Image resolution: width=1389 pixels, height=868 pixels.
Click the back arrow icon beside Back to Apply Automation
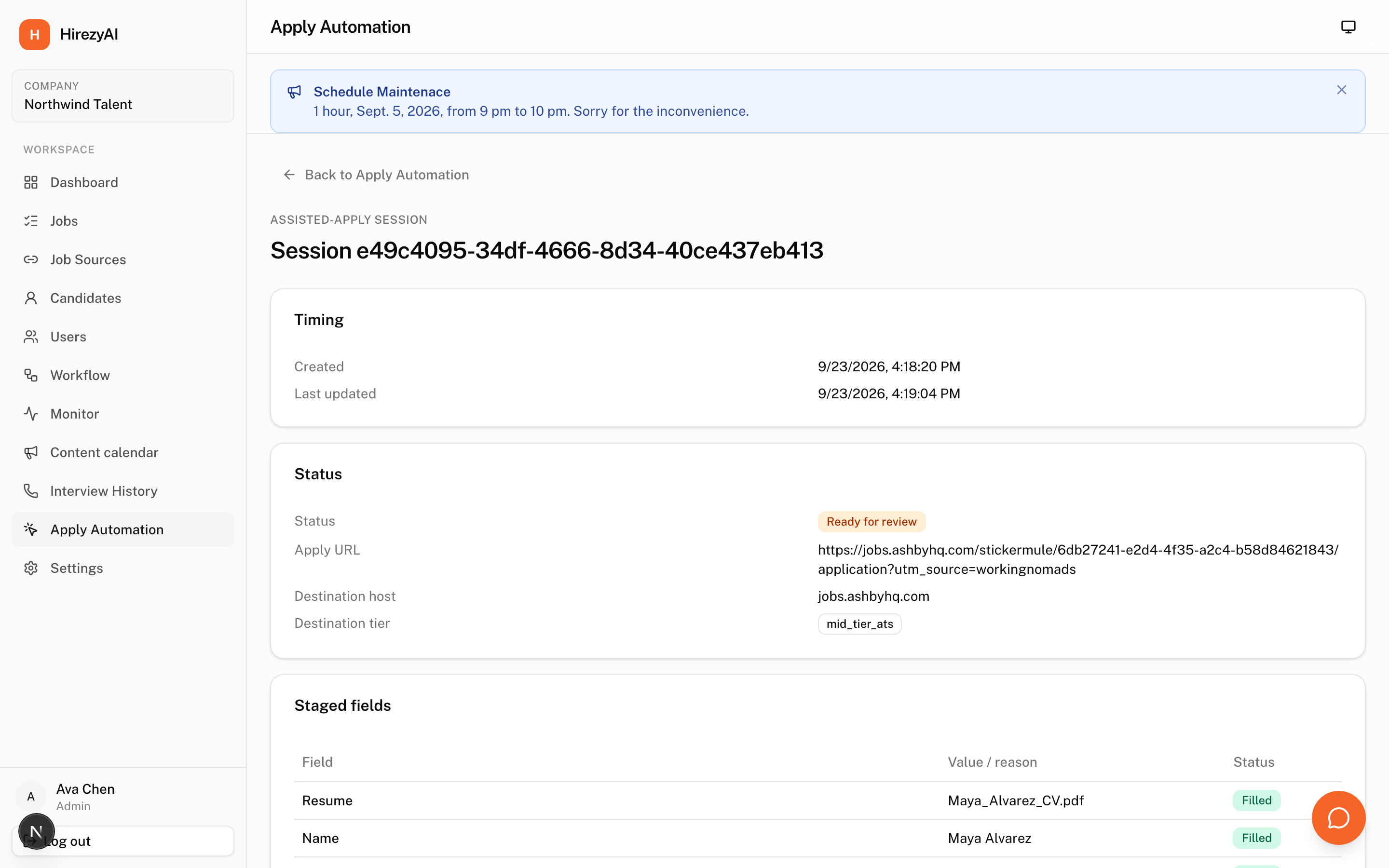289,175
